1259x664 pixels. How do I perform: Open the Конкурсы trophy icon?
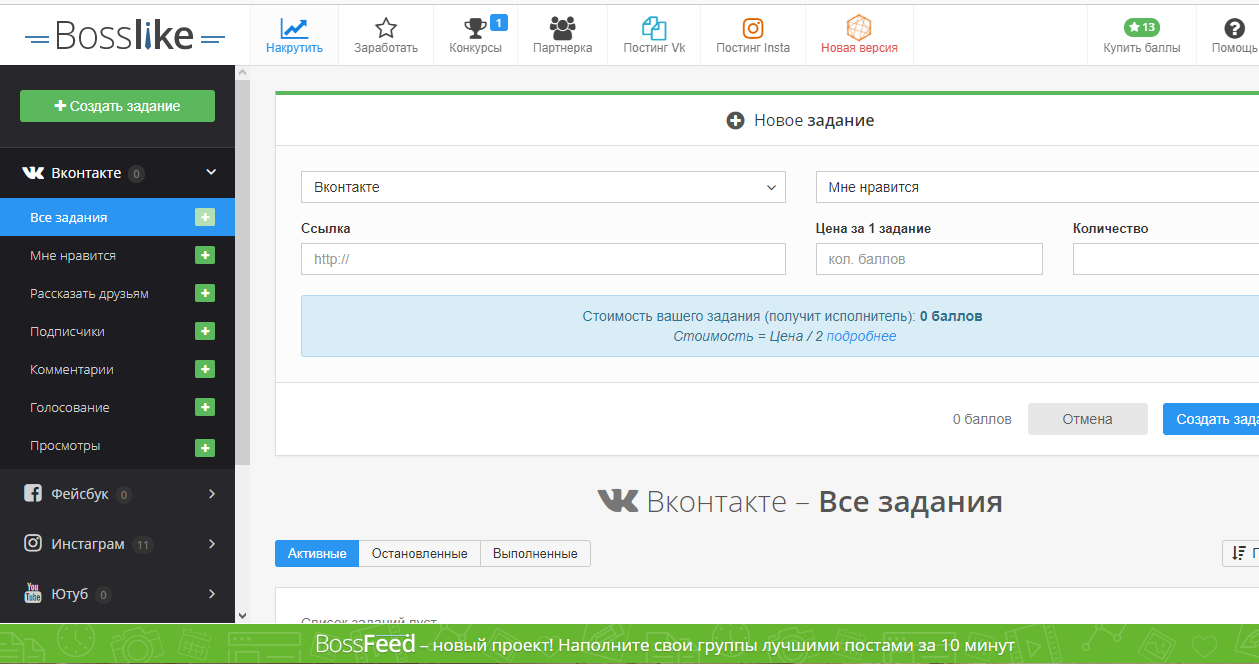[475, 28]
